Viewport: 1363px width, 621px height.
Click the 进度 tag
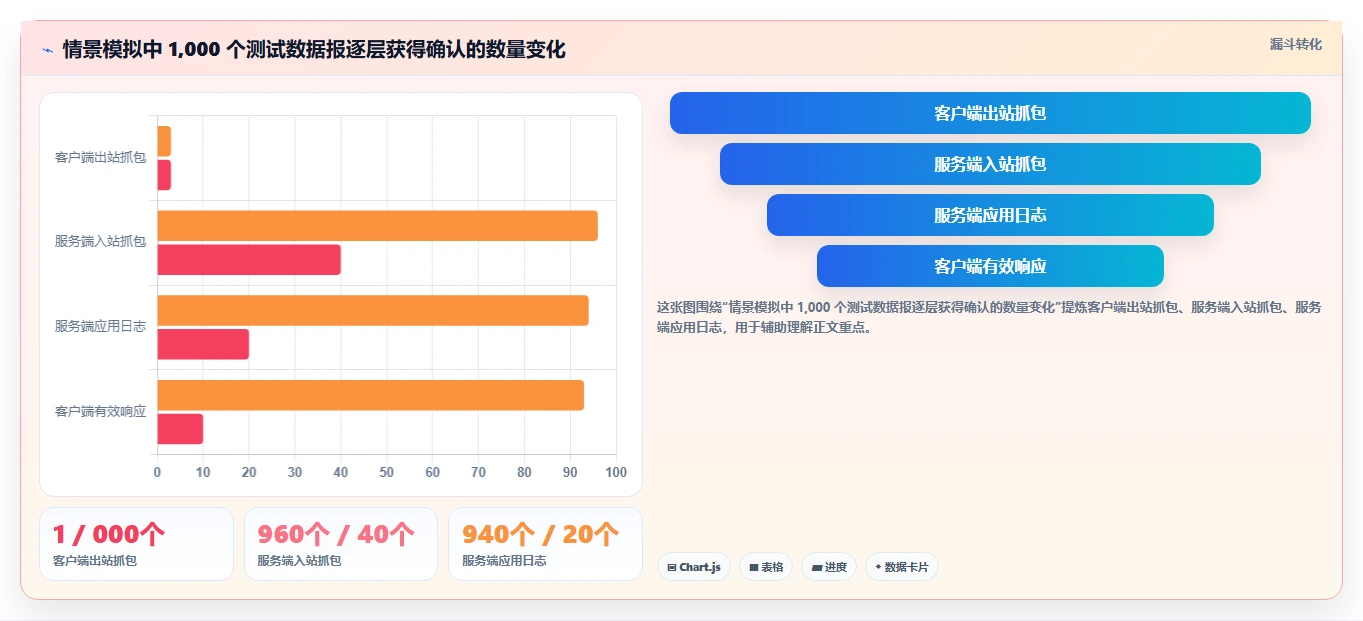click(829, 567)
